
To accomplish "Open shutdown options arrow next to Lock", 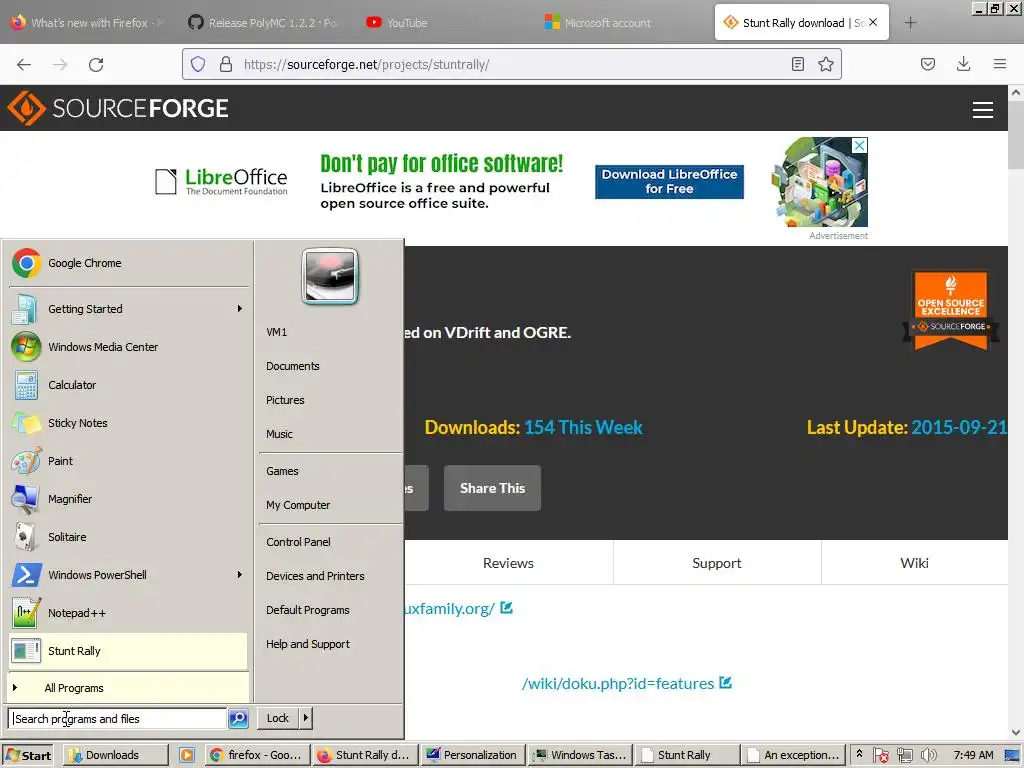I will 305,718.
